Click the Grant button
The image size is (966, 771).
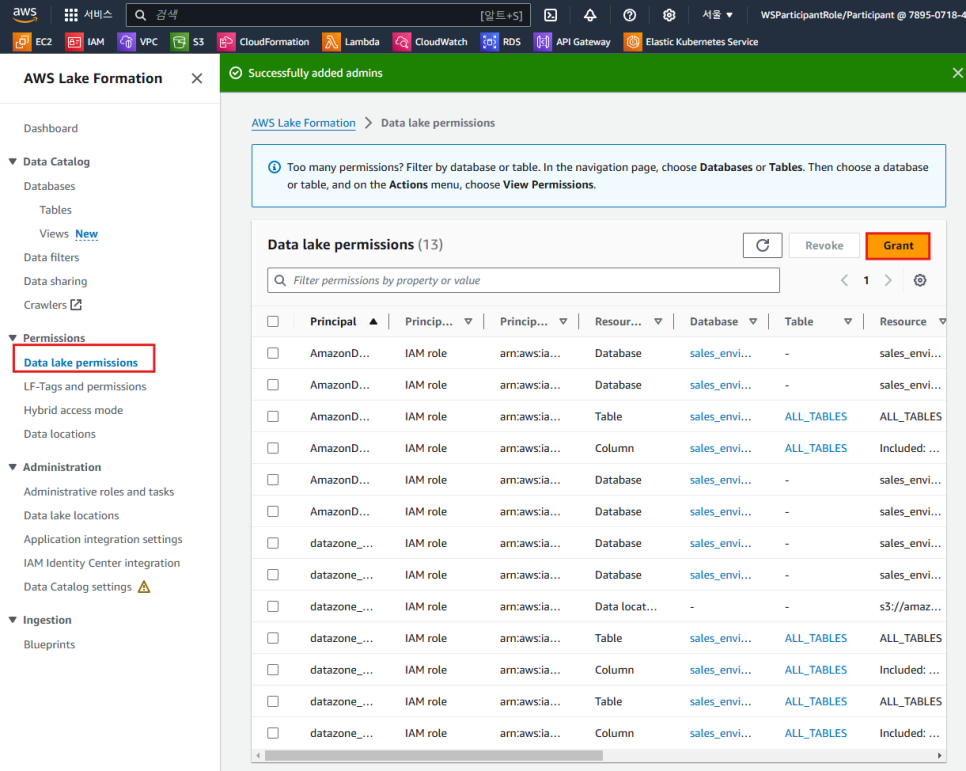(898, 245)
